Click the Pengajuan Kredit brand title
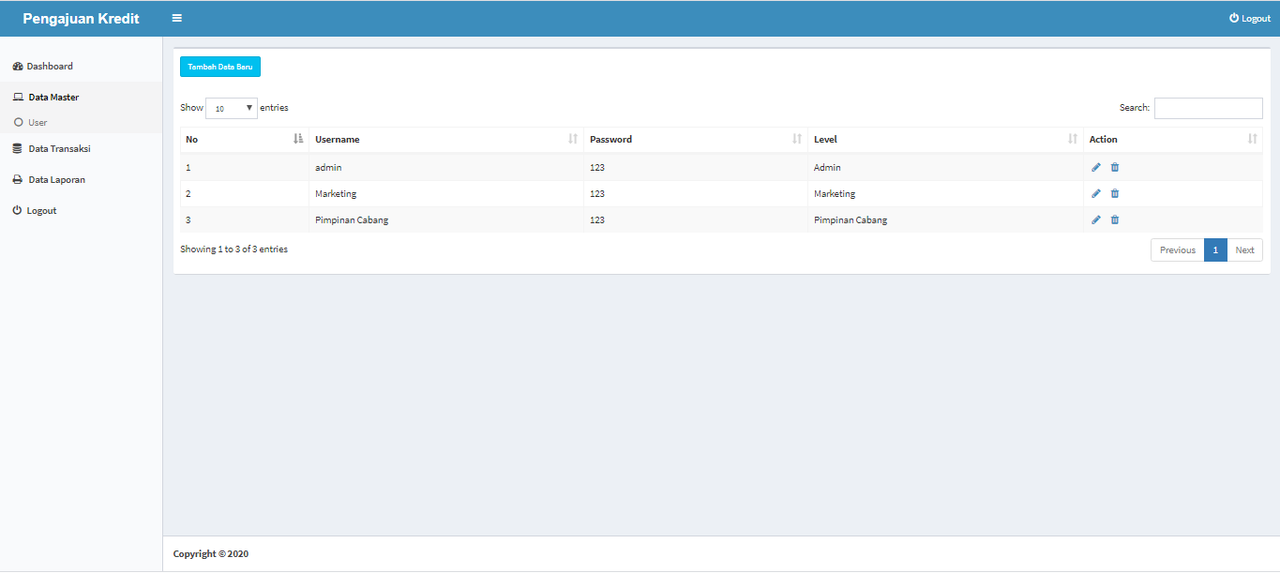1280x574 pixels. coord(81,18)
